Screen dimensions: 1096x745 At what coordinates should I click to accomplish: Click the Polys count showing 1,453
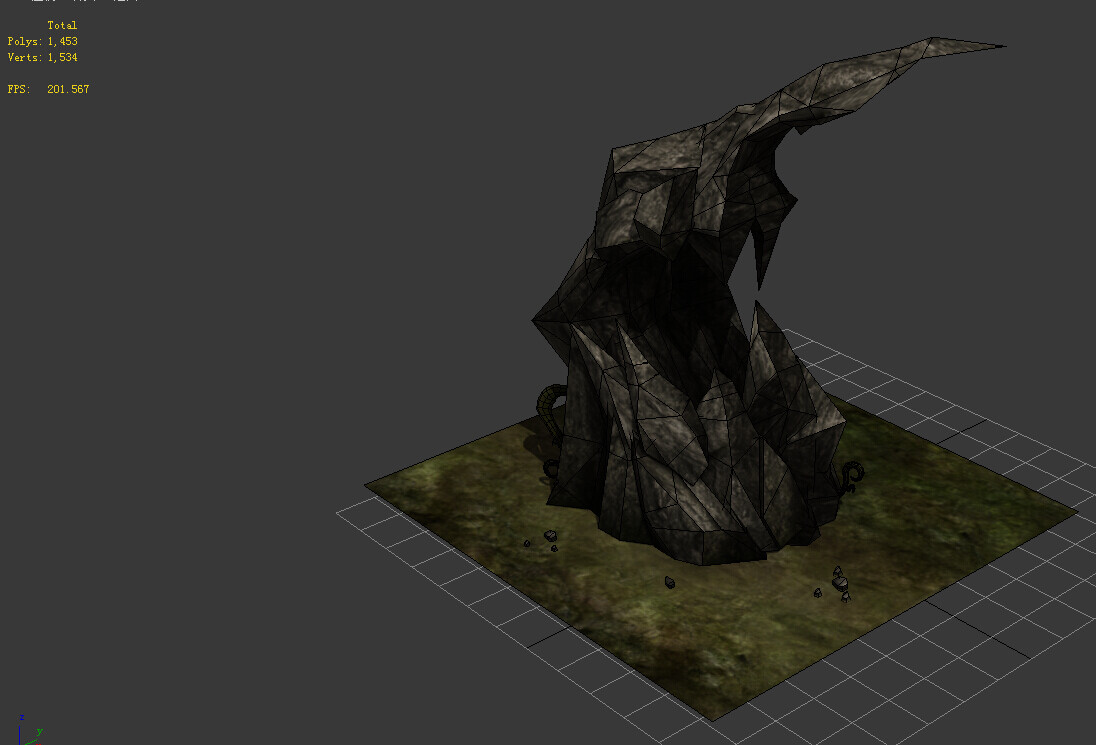(x=42, y=41)
